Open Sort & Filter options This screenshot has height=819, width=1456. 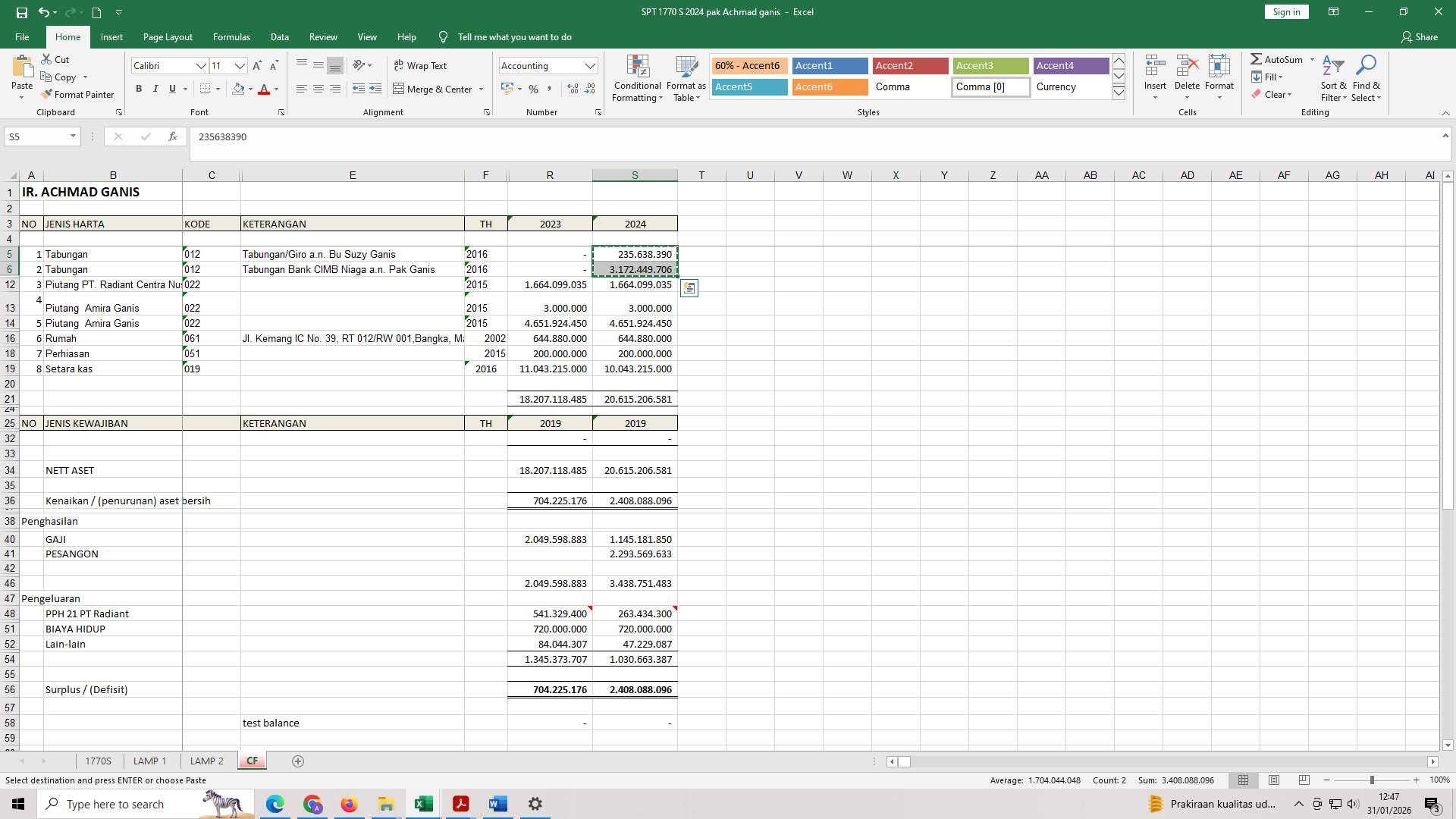(x=1333, y=79)
